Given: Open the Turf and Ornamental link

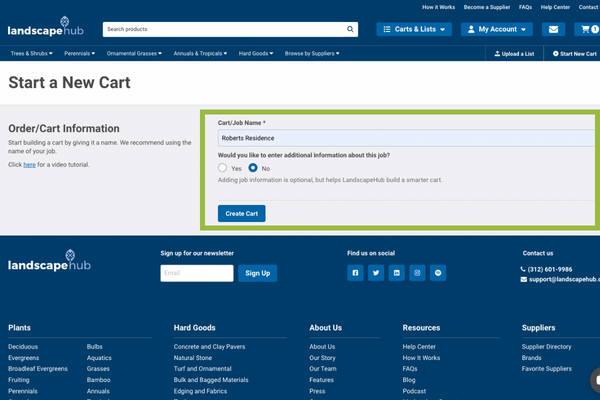Looking at the screenshot, I should pyautogui.click(x=202, y=369).
